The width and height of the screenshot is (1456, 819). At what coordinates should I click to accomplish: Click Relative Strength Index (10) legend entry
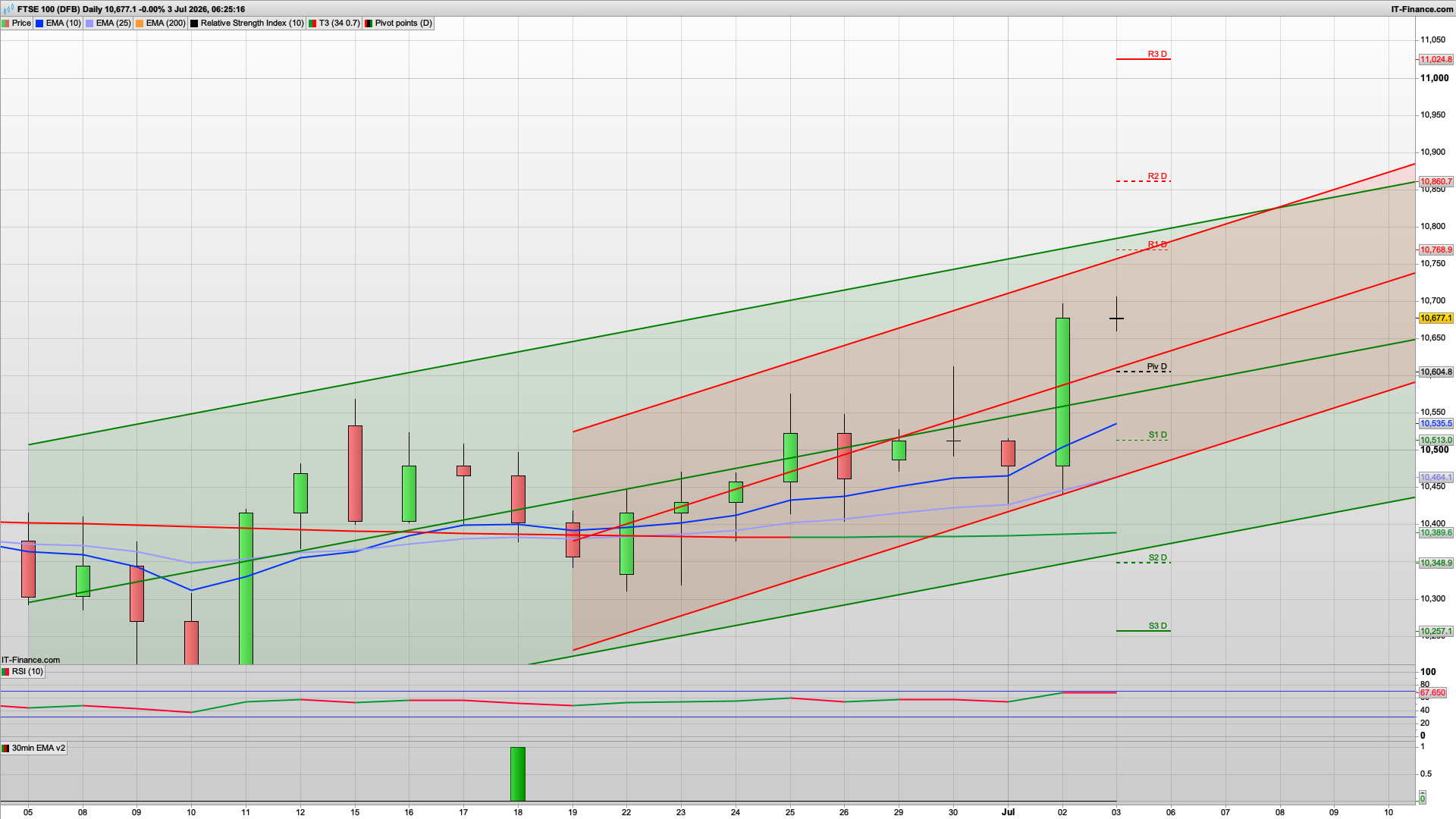[247, 23]
